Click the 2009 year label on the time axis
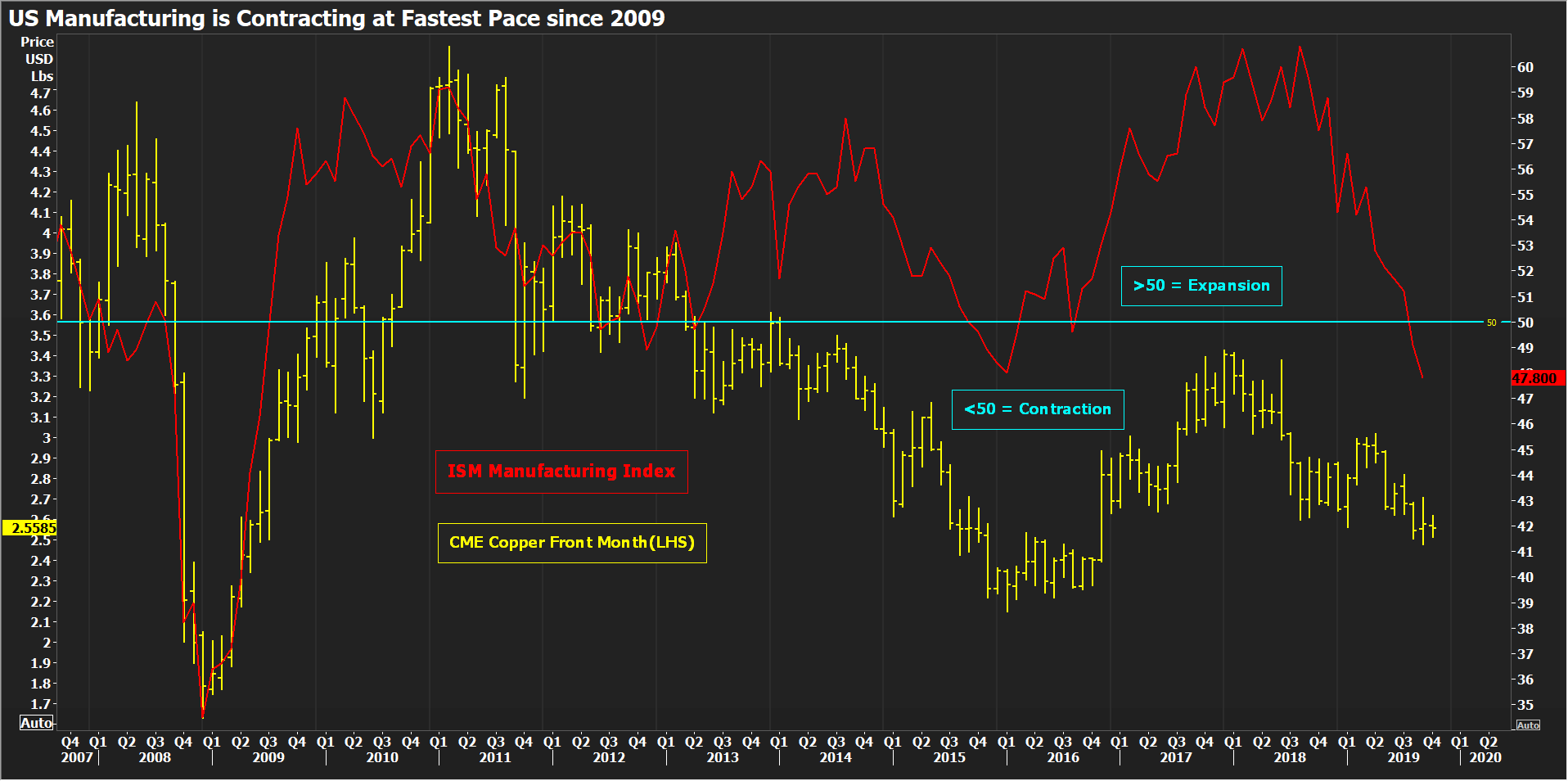Image resolution: width=1568 pixels, height=781 pixels. click(268, 757)
